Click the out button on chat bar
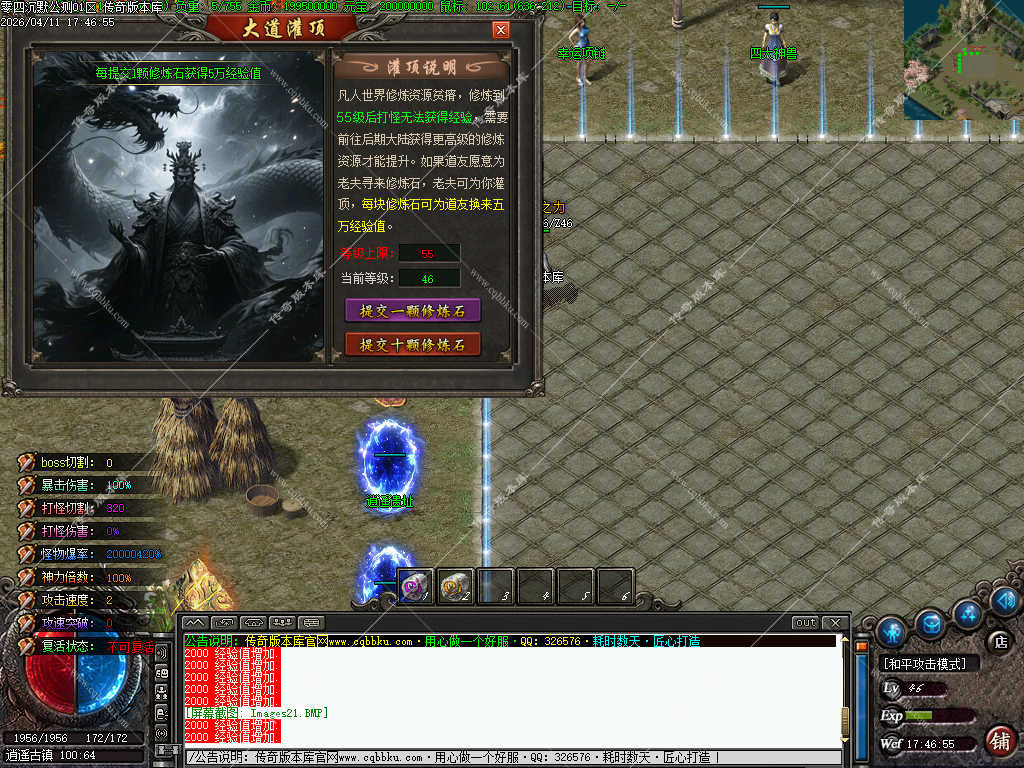This screenshot has height=768, width=1024. (805, 623)
